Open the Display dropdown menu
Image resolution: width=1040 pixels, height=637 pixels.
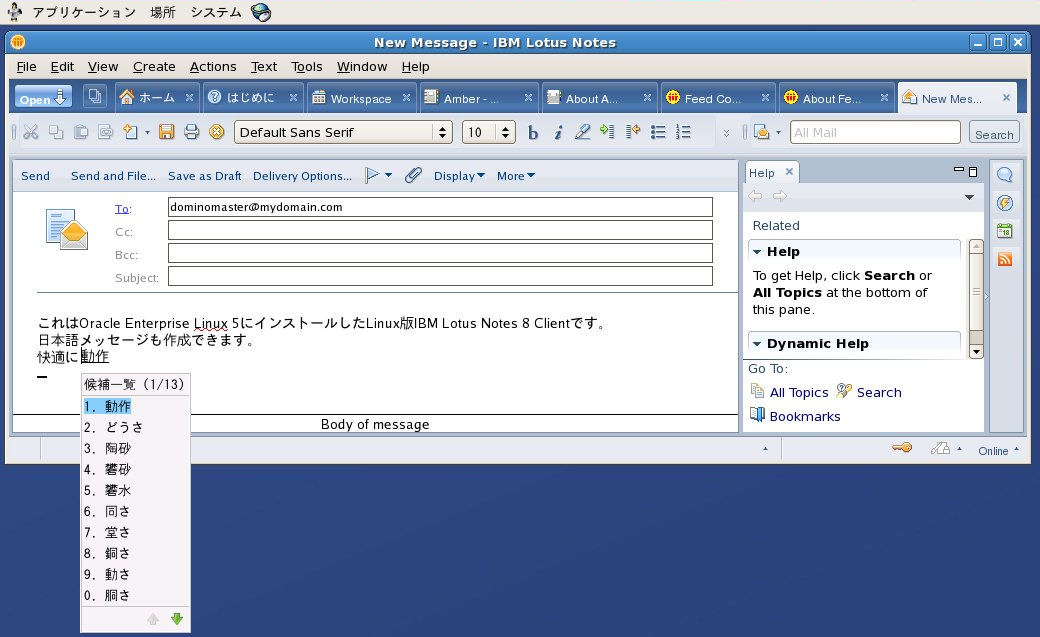[459, 176]
